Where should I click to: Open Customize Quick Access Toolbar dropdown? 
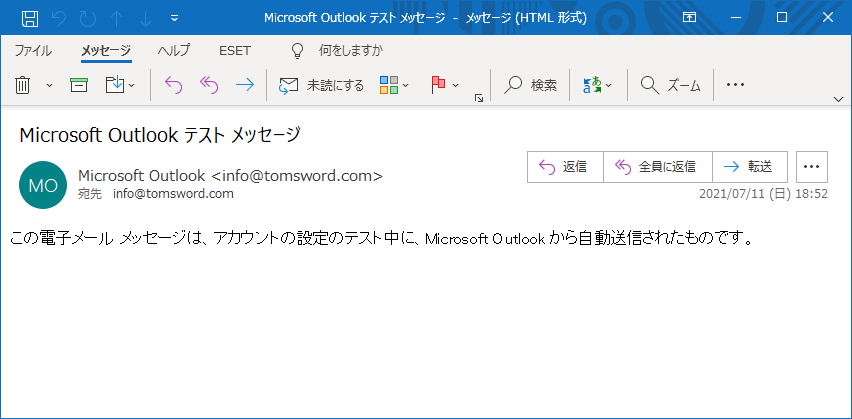click(174, 18)
